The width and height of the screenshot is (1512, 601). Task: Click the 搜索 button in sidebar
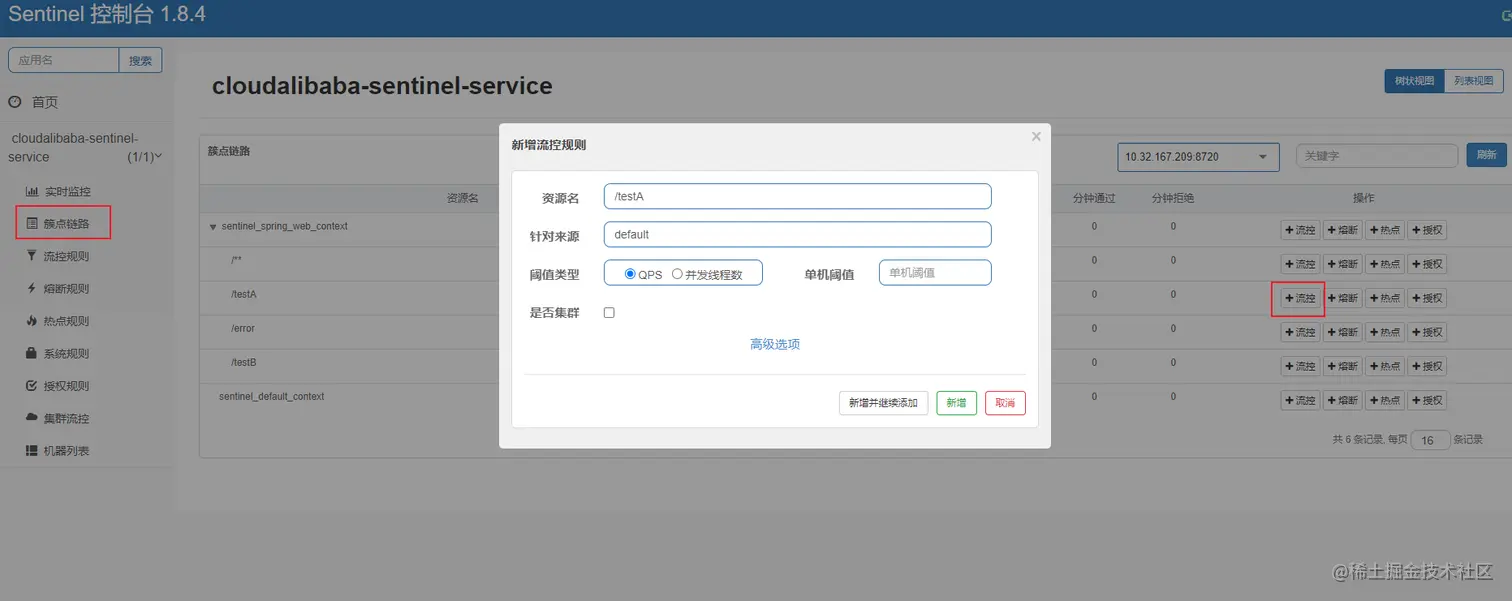point(141,60)
